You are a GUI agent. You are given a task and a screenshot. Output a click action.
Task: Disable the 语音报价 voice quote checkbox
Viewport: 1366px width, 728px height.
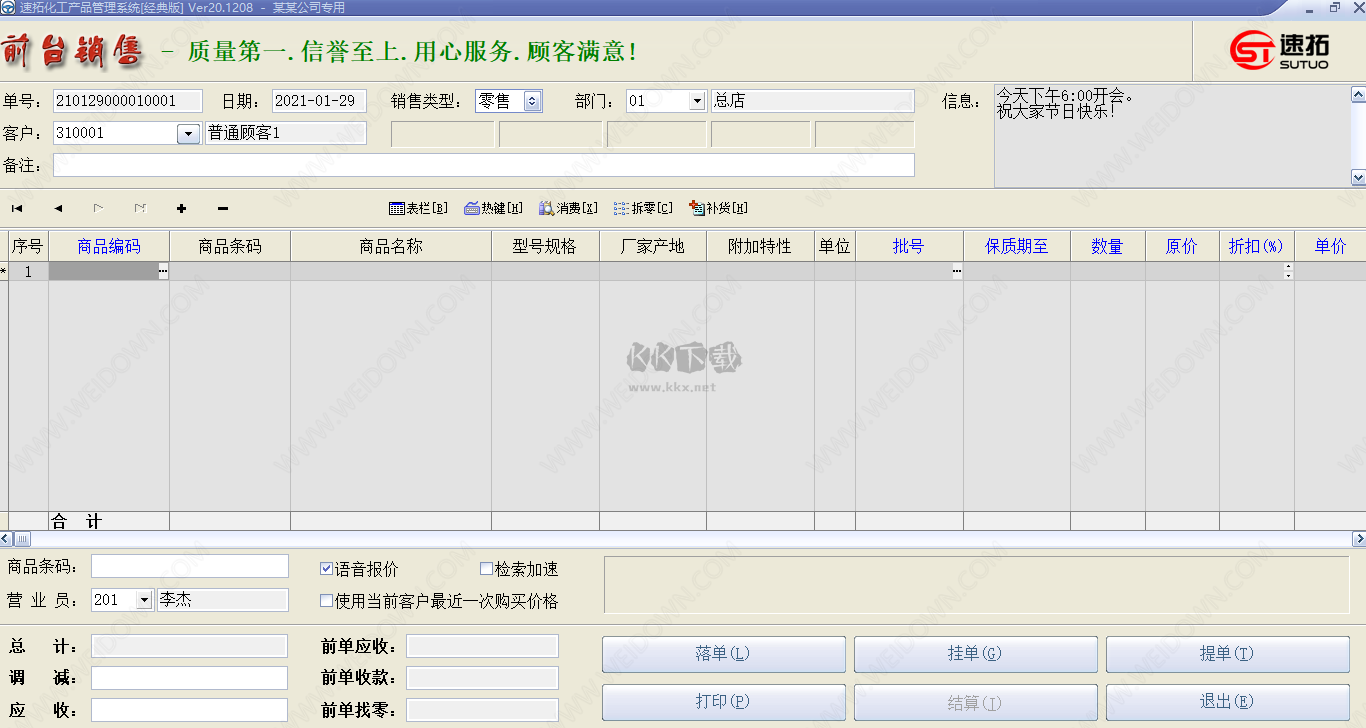325,568
